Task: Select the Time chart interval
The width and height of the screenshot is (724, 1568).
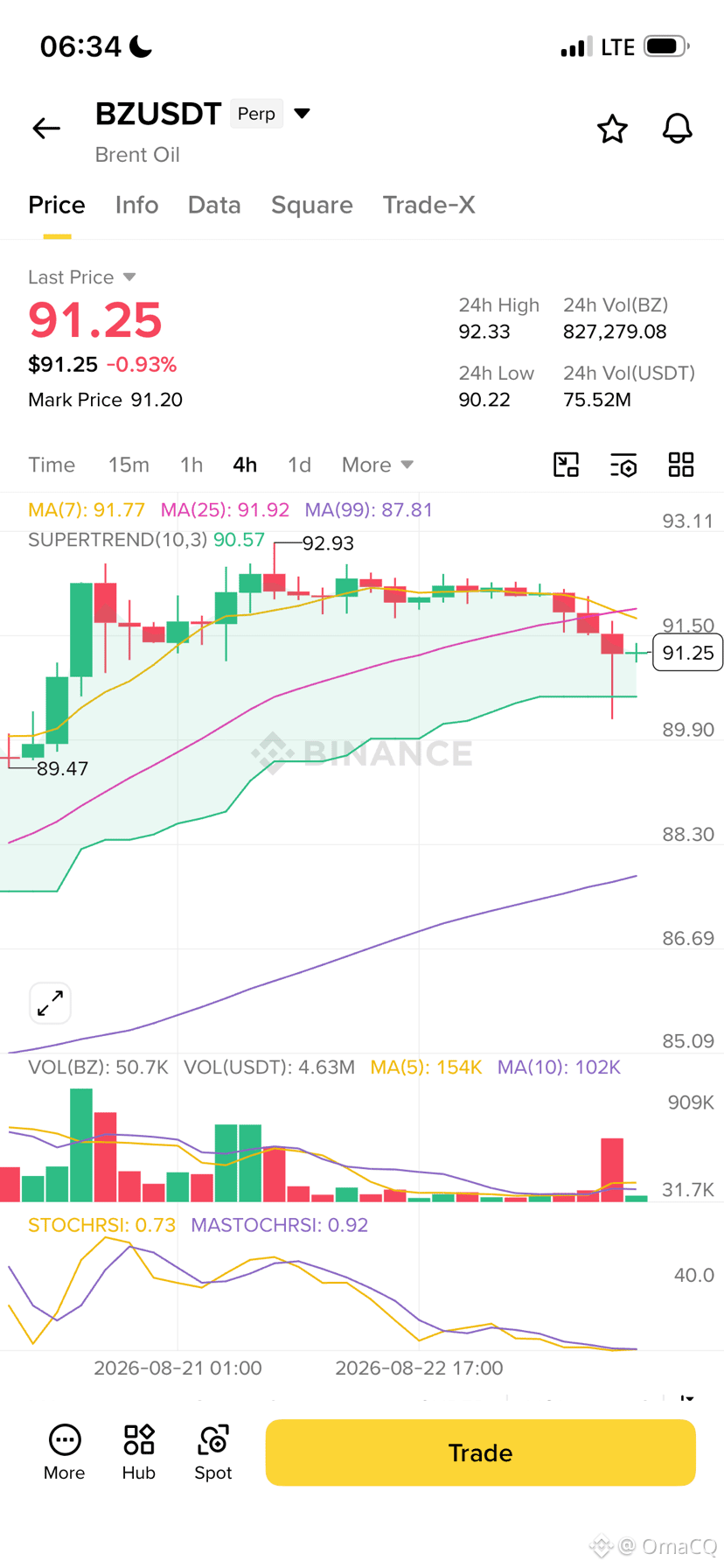Action: tap(52, 465)
